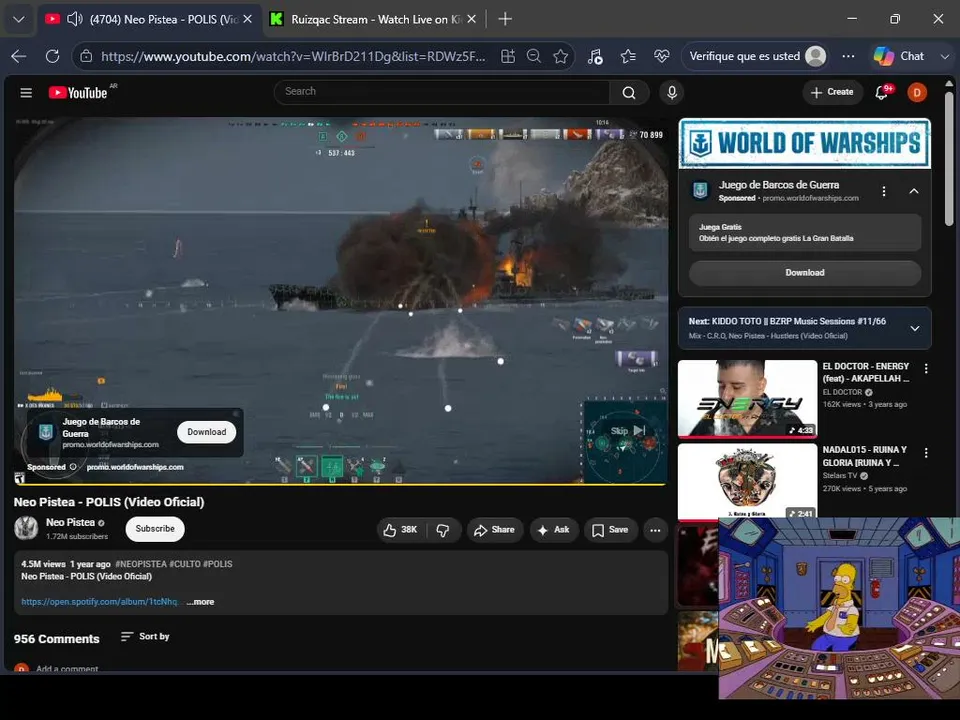Open a new browser tab
Image resolution: width=960 pixels, height=720 pixels.
coord(505,20)
